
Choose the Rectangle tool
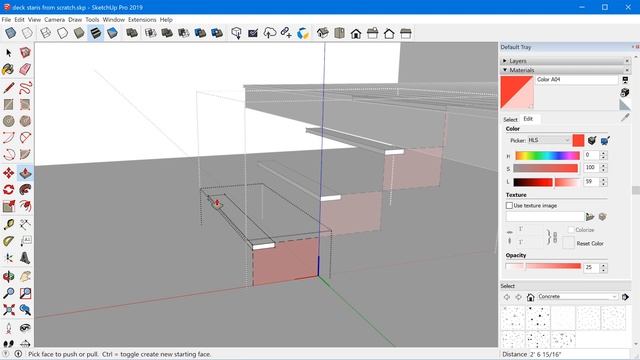click(x=9, y=104)
